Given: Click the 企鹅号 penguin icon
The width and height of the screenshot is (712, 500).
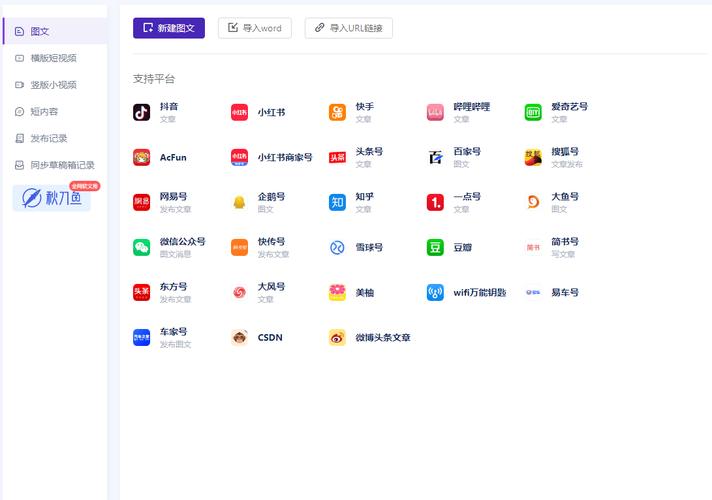Looking at the screenshot, I should tap(239, 202).
